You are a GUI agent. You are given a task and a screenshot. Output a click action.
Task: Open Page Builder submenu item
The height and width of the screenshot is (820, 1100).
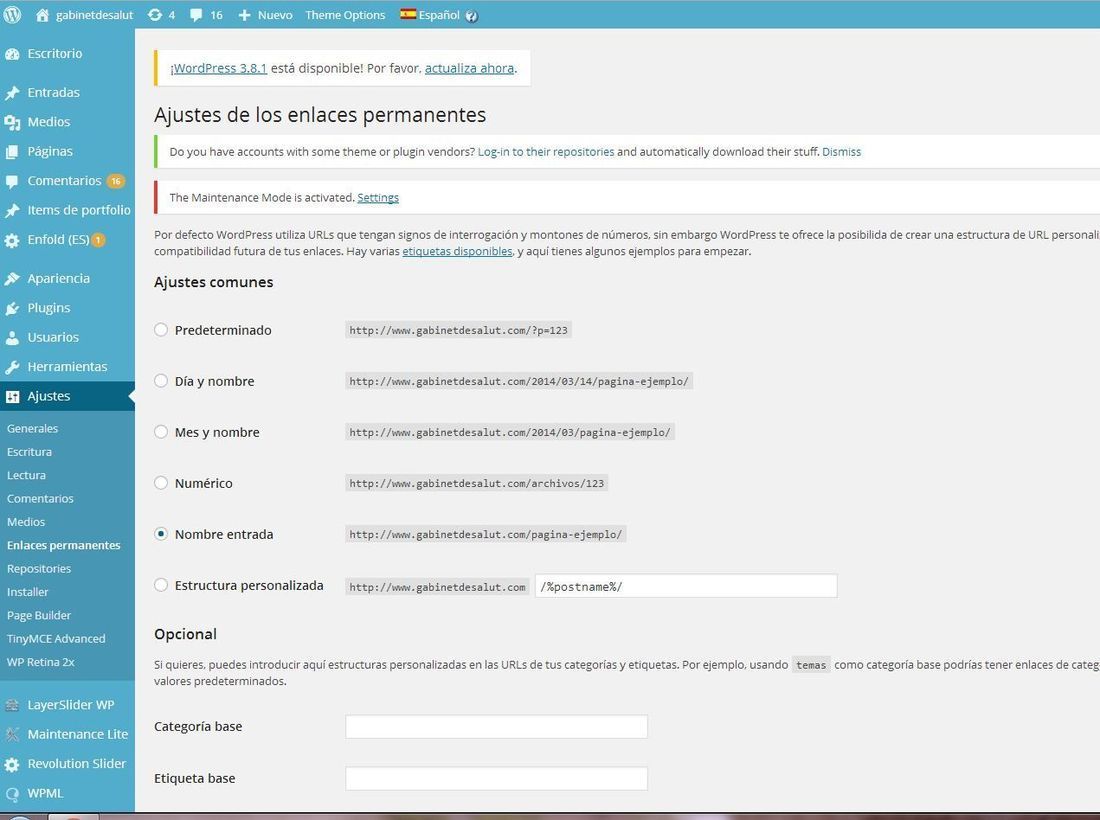(x=39, y=615)
